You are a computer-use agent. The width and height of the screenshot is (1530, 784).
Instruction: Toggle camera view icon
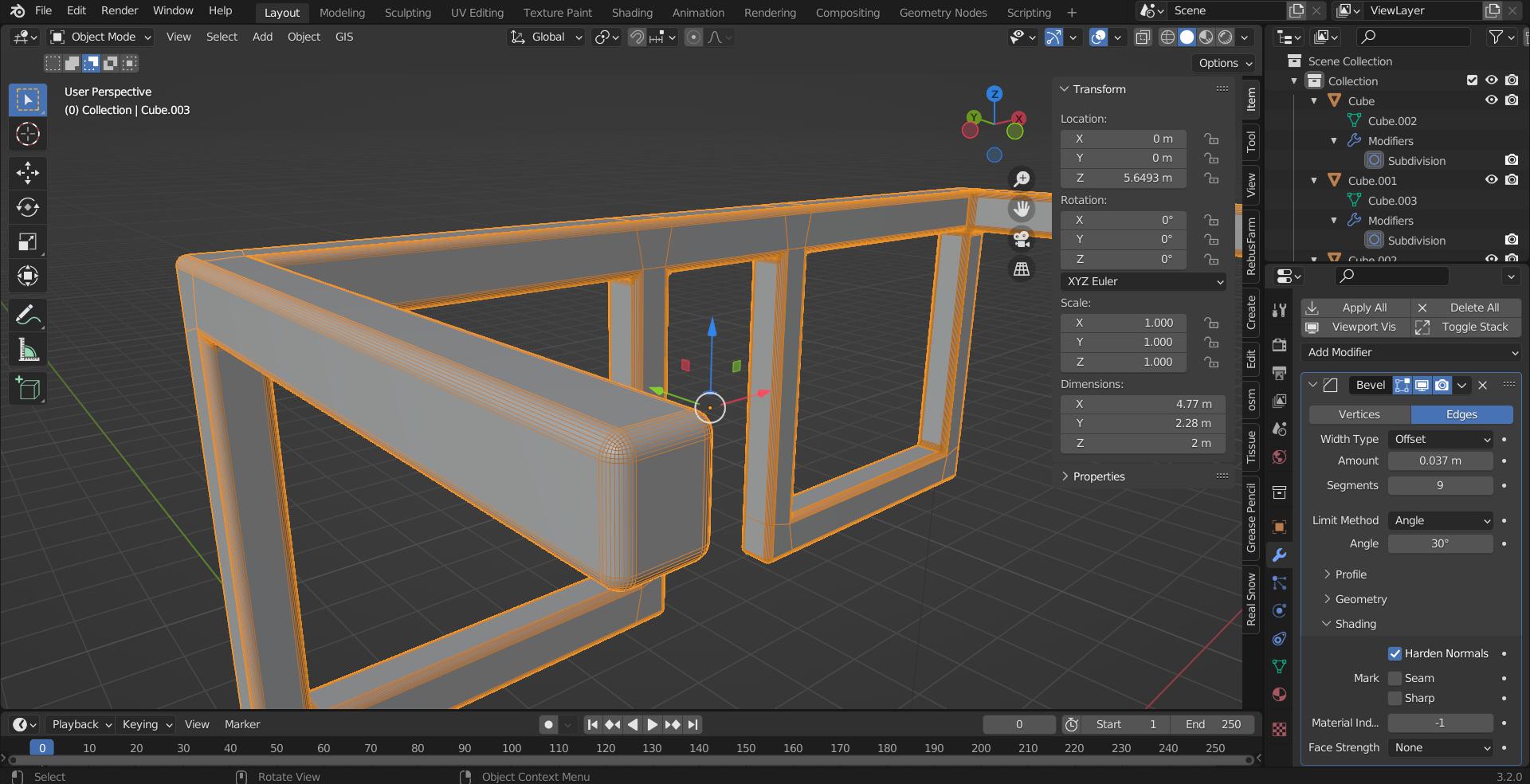1022,238
